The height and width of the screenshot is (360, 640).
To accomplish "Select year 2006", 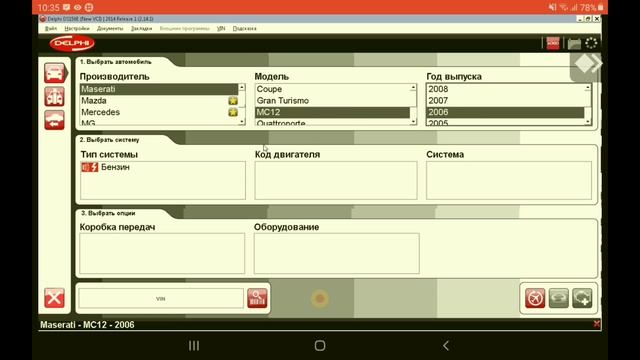I will coord(505,112).
